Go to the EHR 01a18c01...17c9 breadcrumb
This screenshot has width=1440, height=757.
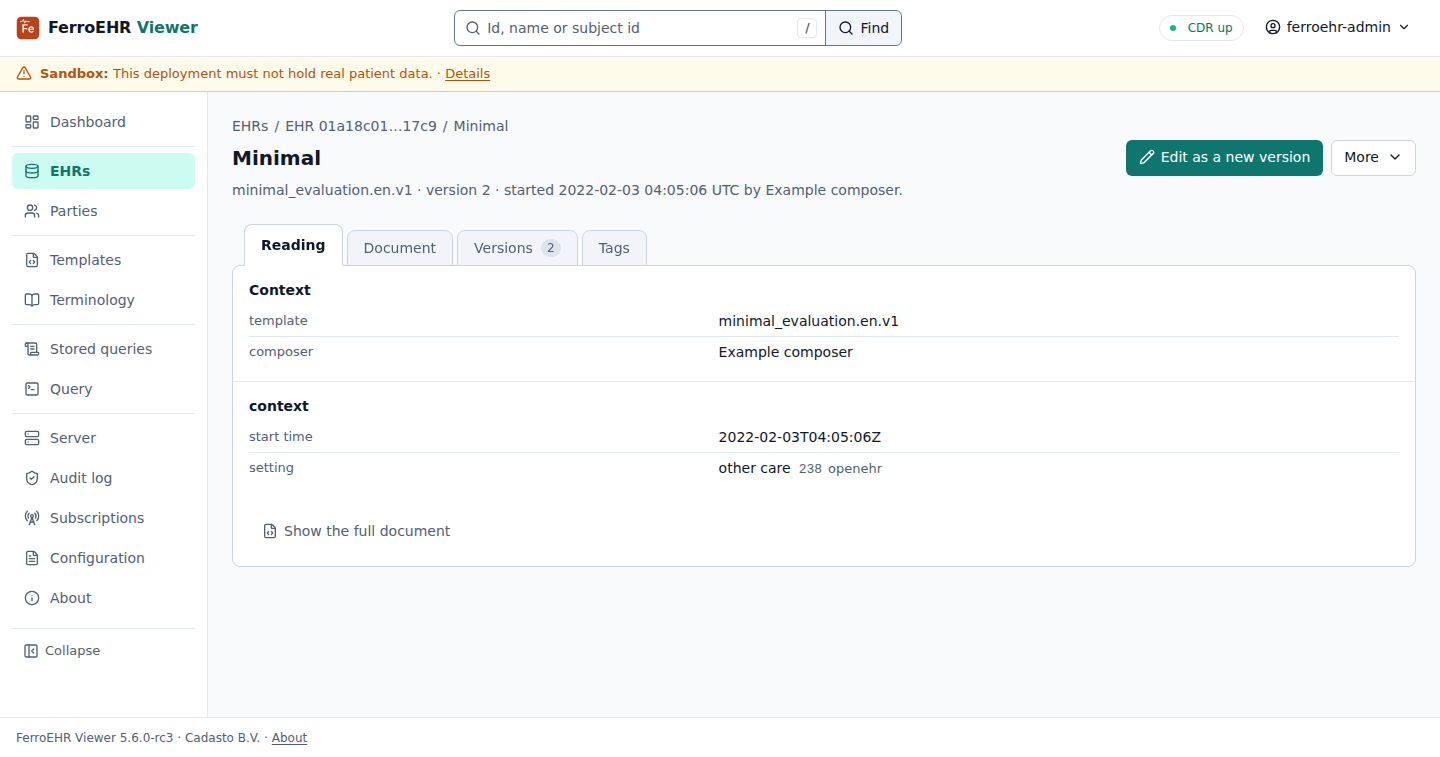tap(361, 126)
